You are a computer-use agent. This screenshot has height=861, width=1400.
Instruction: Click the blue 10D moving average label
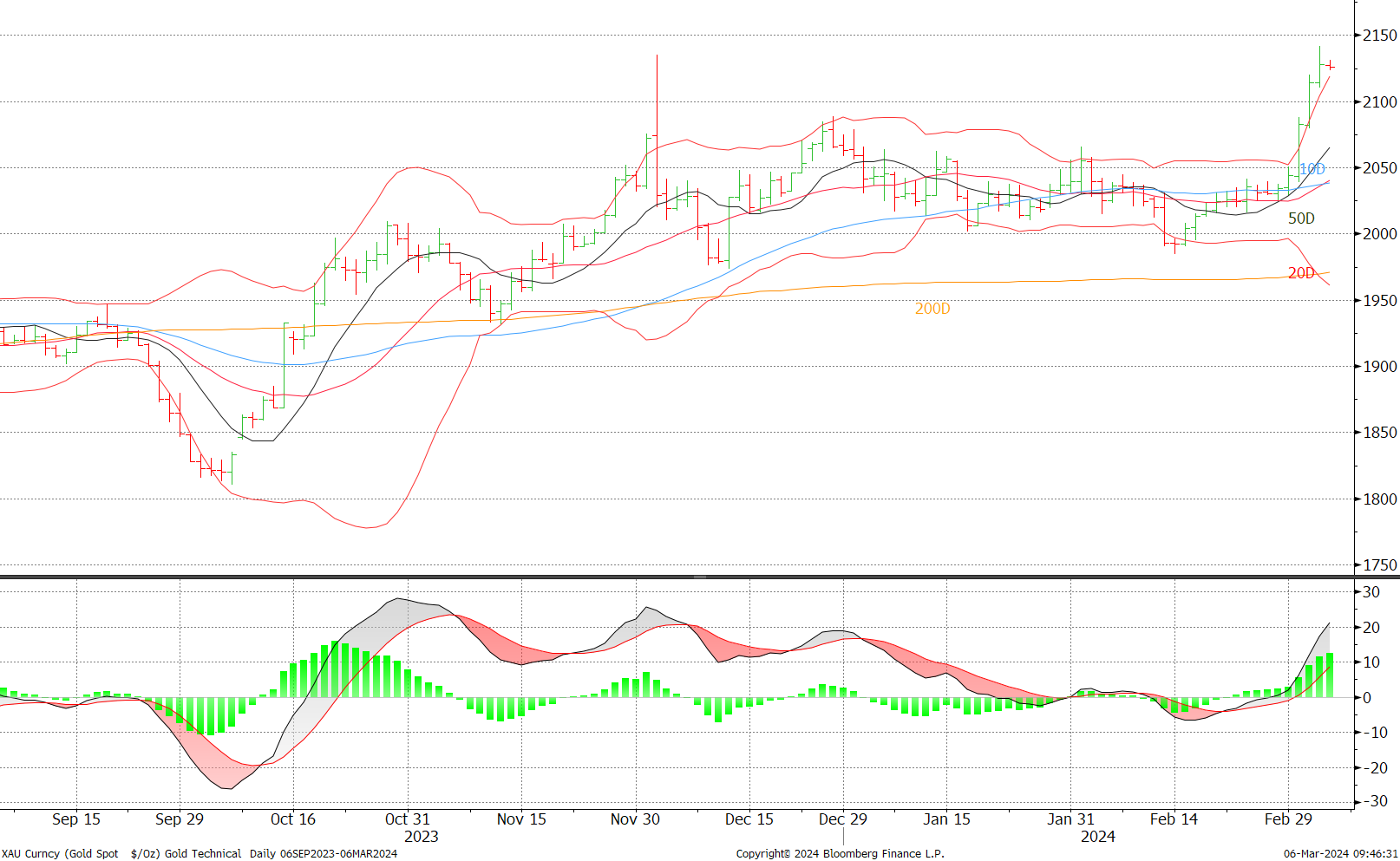tap(1312, 169)
